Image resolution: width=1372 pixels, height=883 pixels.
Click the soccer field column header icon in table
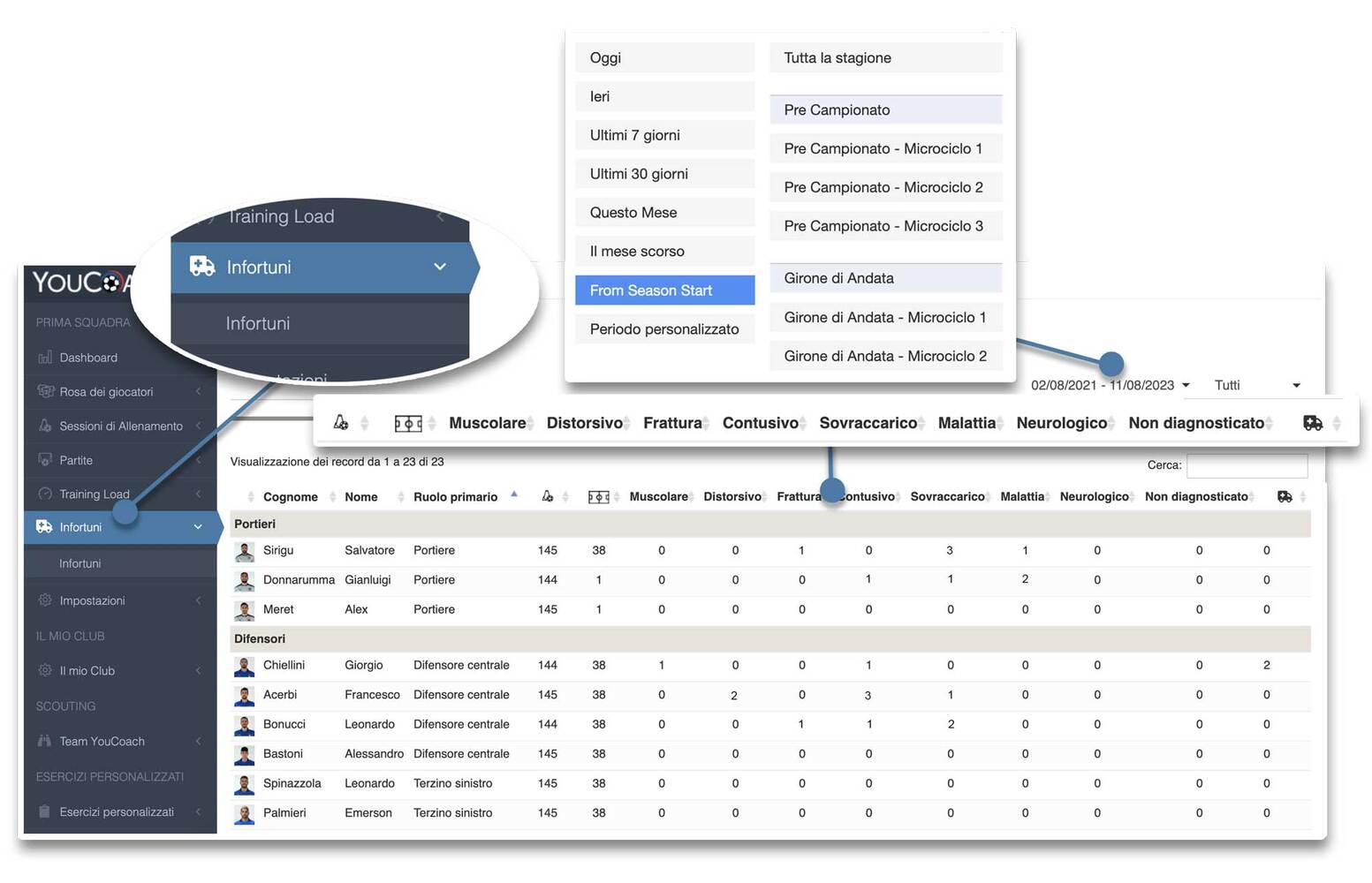(598, 497)
